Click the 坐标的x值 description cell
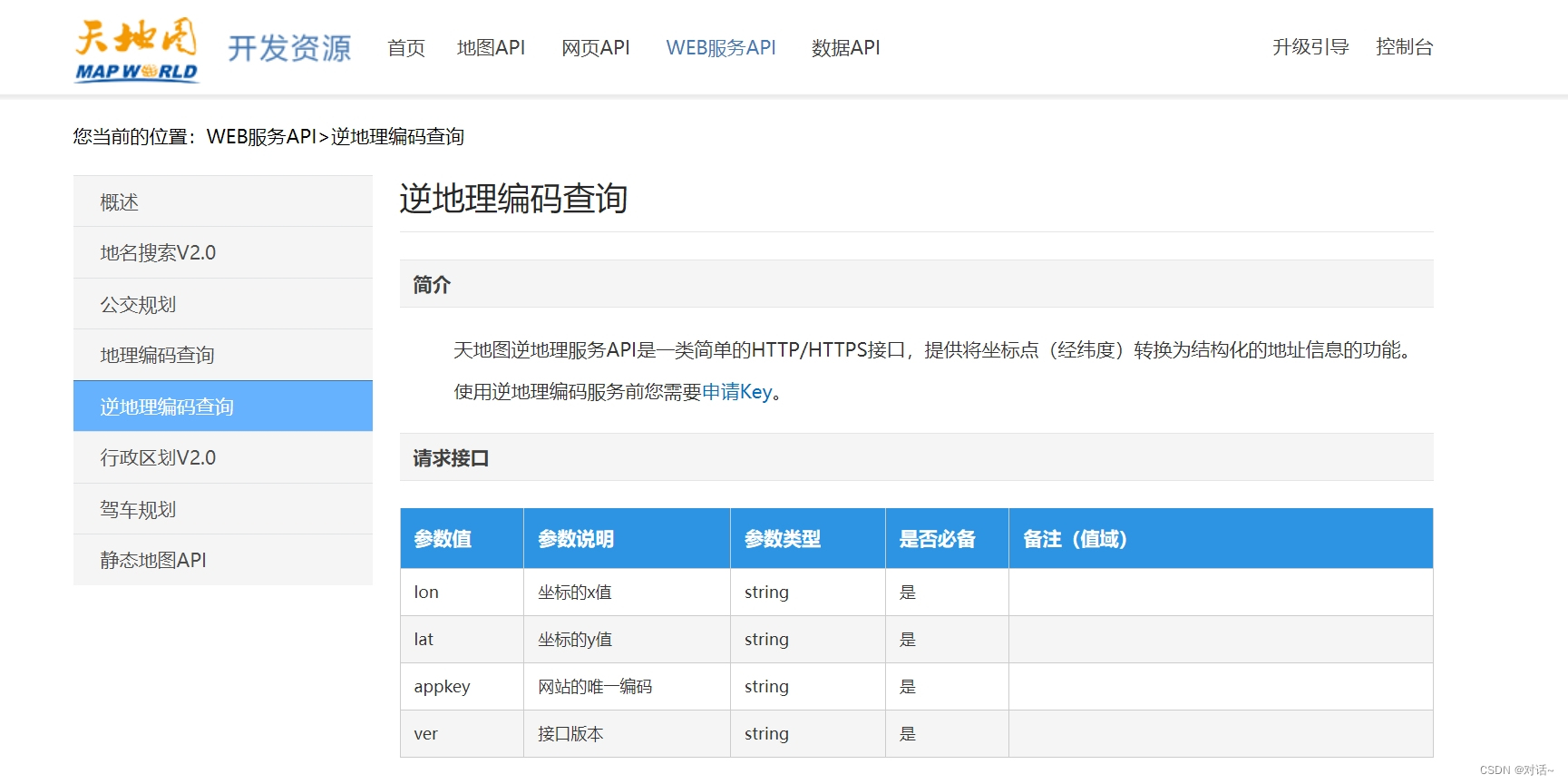This screenshot has width=1568, height=784. click(627, 592)
